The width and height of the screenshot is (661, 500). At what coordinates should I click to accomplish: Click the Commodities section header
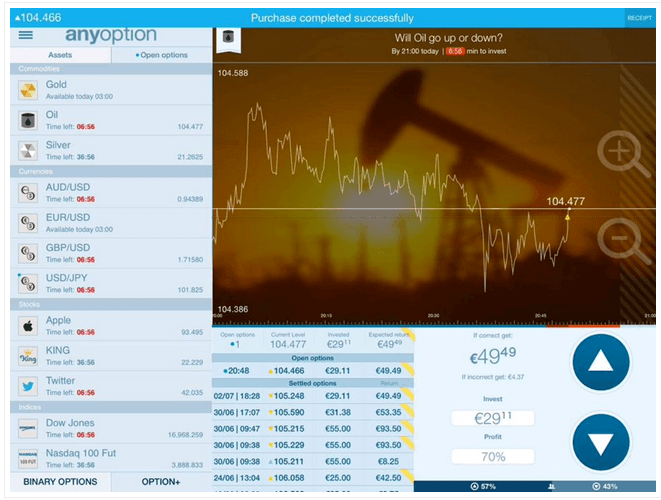pos(111,69)
